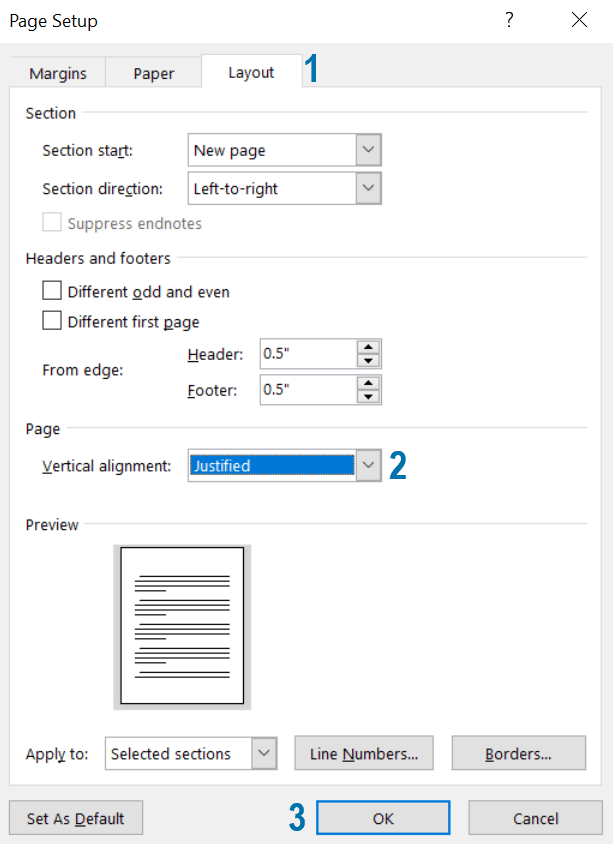
Task: Open the Line Numbers settings
Action: [364, 754]
